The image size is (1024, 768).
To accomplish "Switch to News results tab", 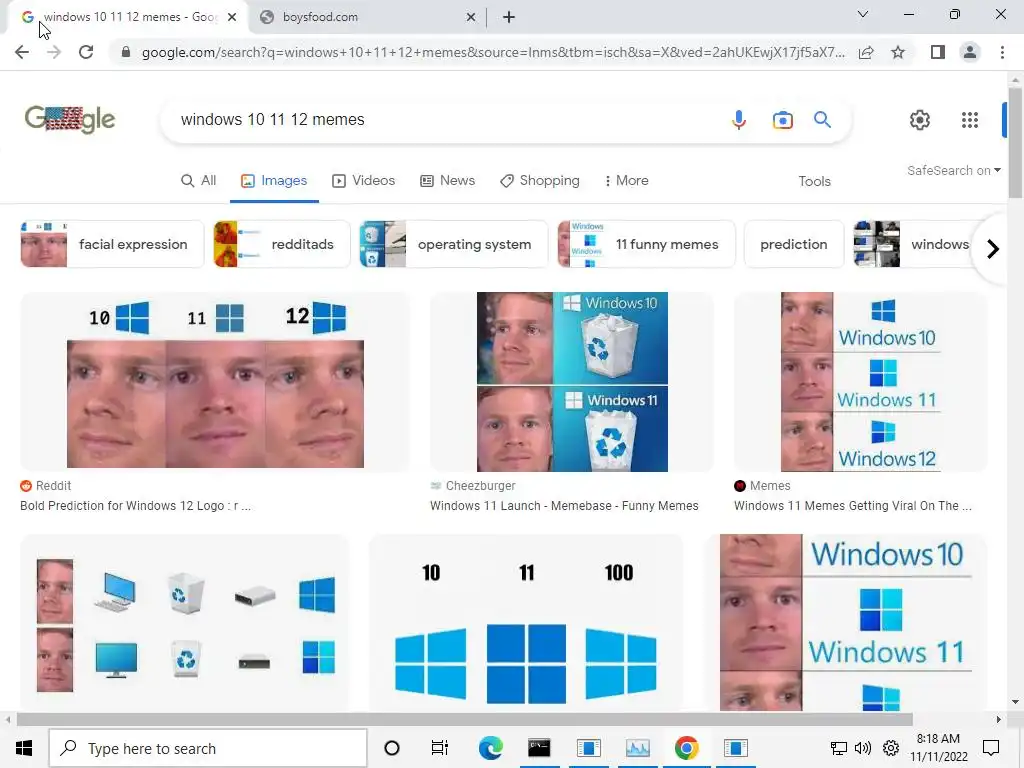I will tap(447, 181).
